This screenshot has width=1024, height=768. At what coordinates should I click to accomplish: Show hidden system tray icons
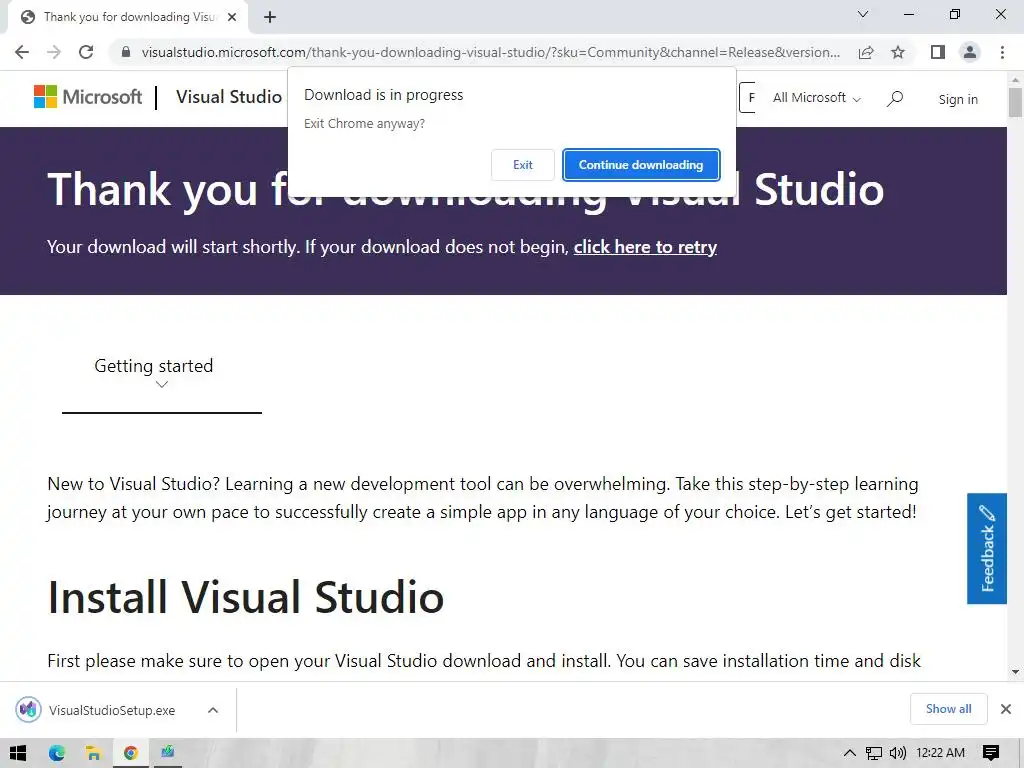[849, 753]
